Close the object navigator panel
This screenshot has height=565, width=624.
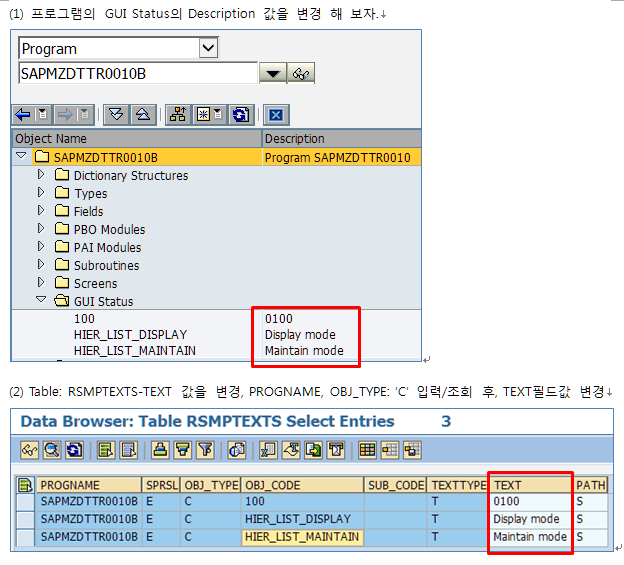point(277,114)
